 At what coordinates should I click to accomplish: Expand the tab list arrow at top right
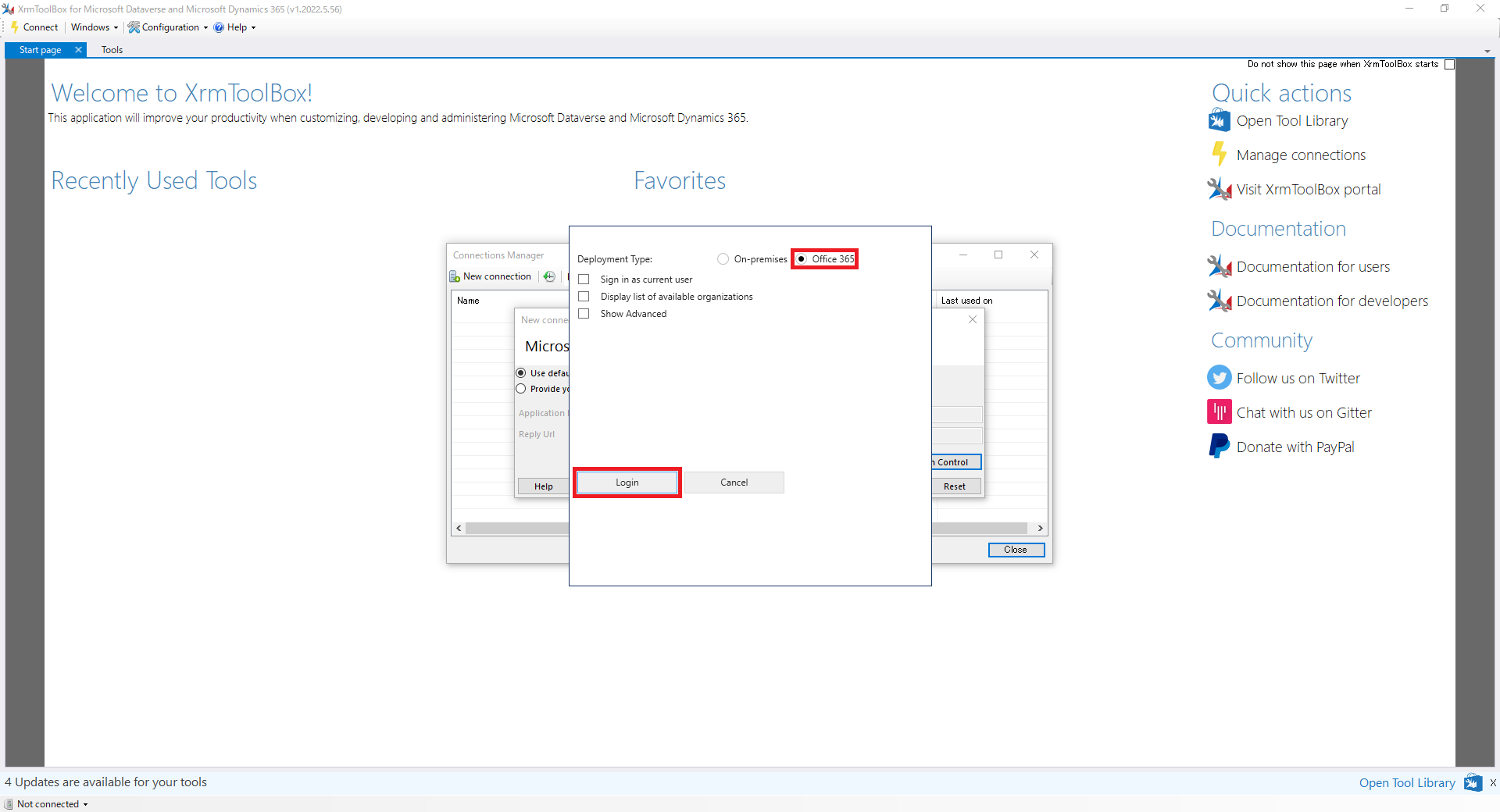(1487, 52)
